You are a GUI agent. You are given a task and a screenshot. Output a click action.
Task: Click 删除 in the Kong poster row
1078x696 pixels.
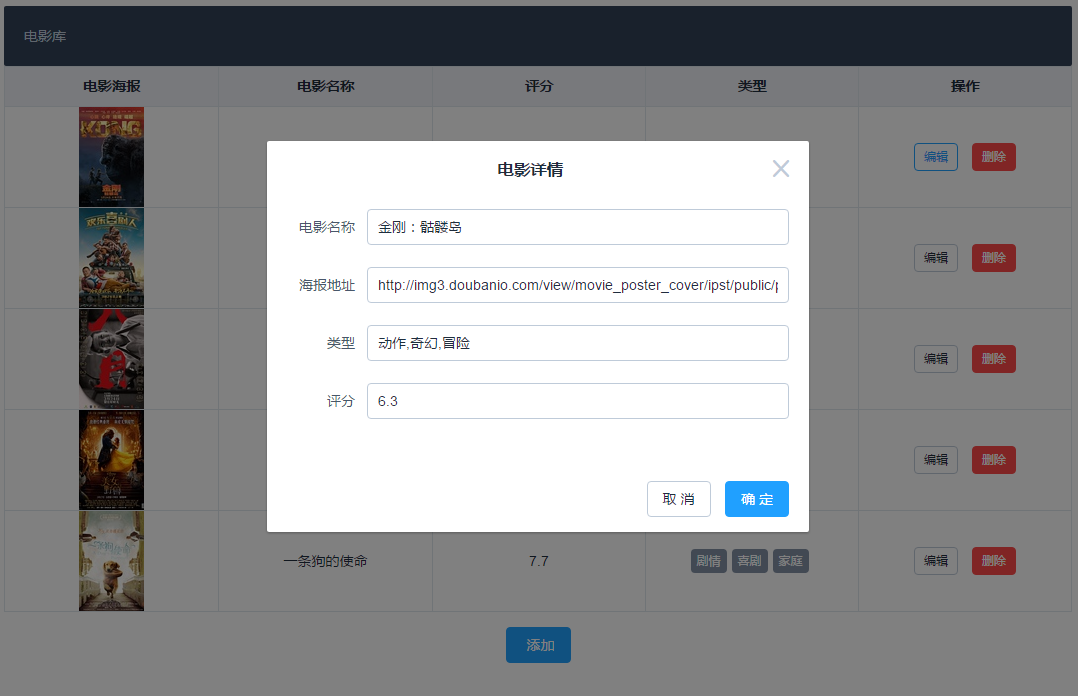(993, 157)
